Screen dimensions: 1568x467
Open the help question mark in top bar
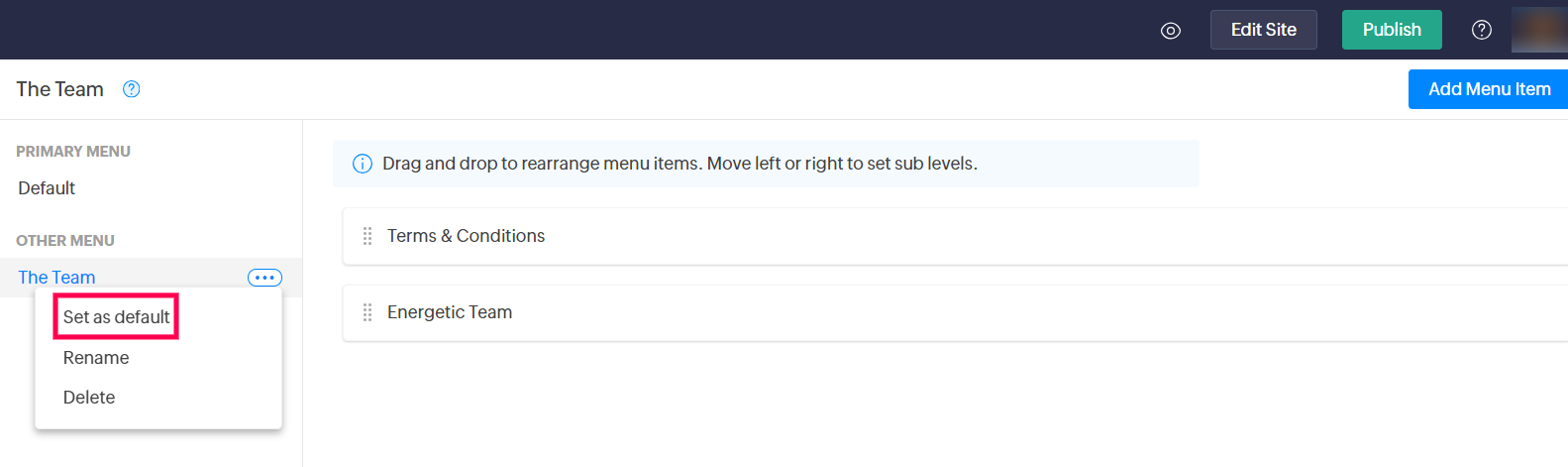pos(1482,30)
